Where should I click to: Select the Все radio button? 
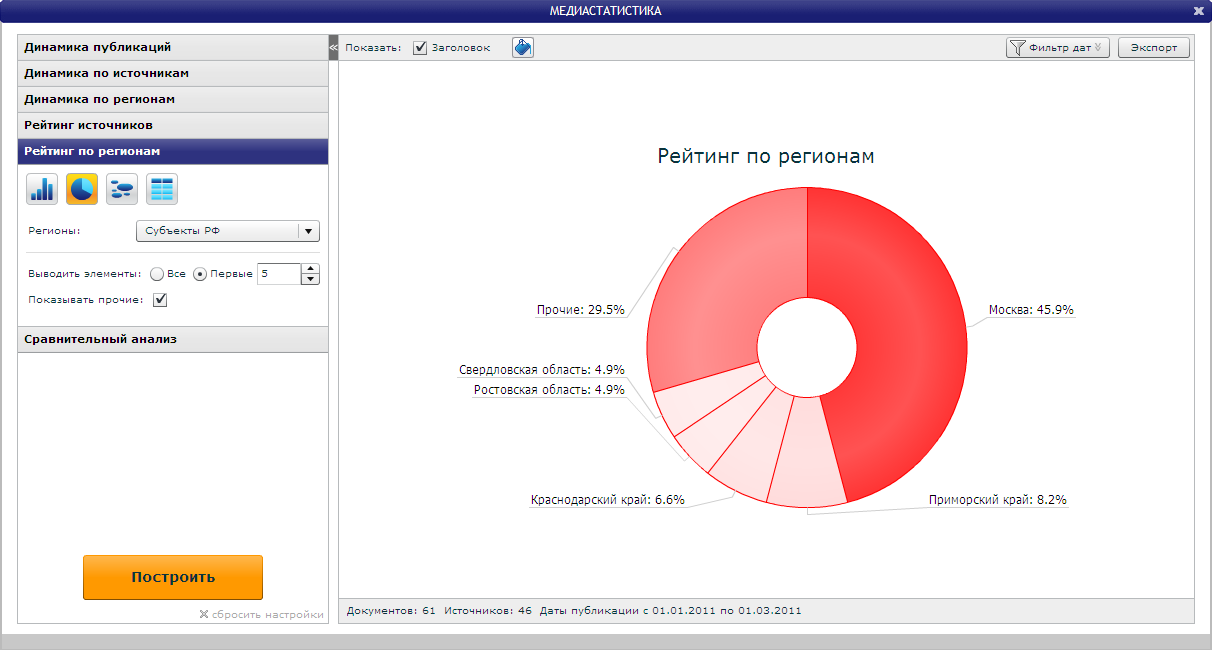pos(157,274)
